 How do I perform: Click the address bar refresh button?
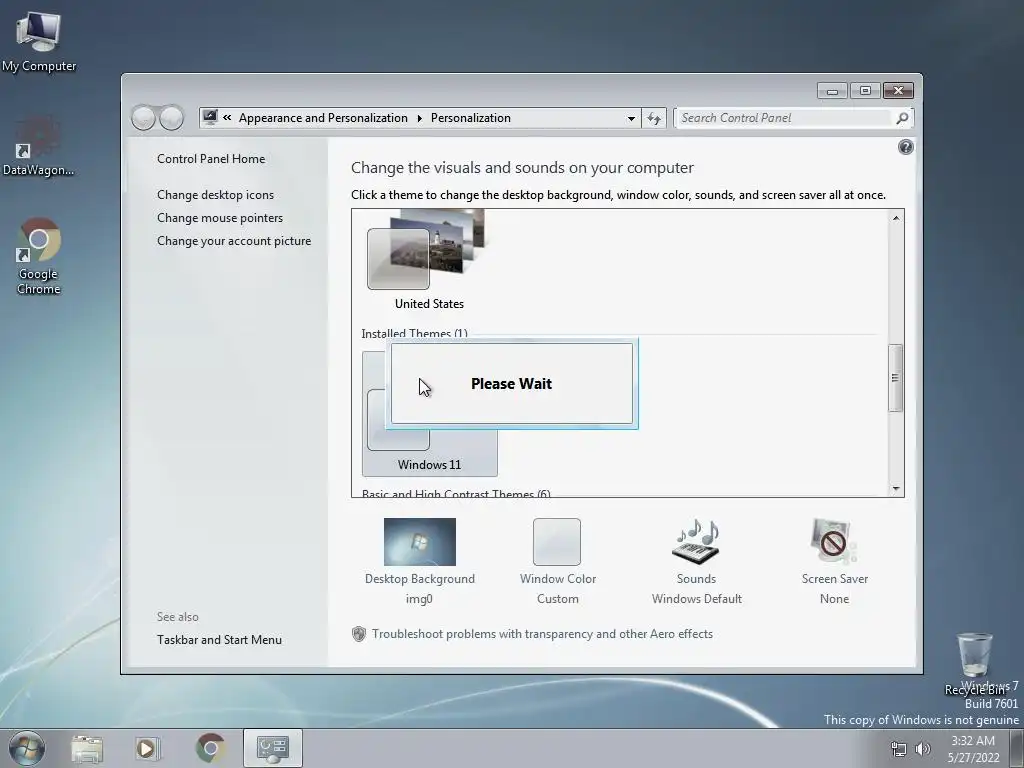point(654,118)
